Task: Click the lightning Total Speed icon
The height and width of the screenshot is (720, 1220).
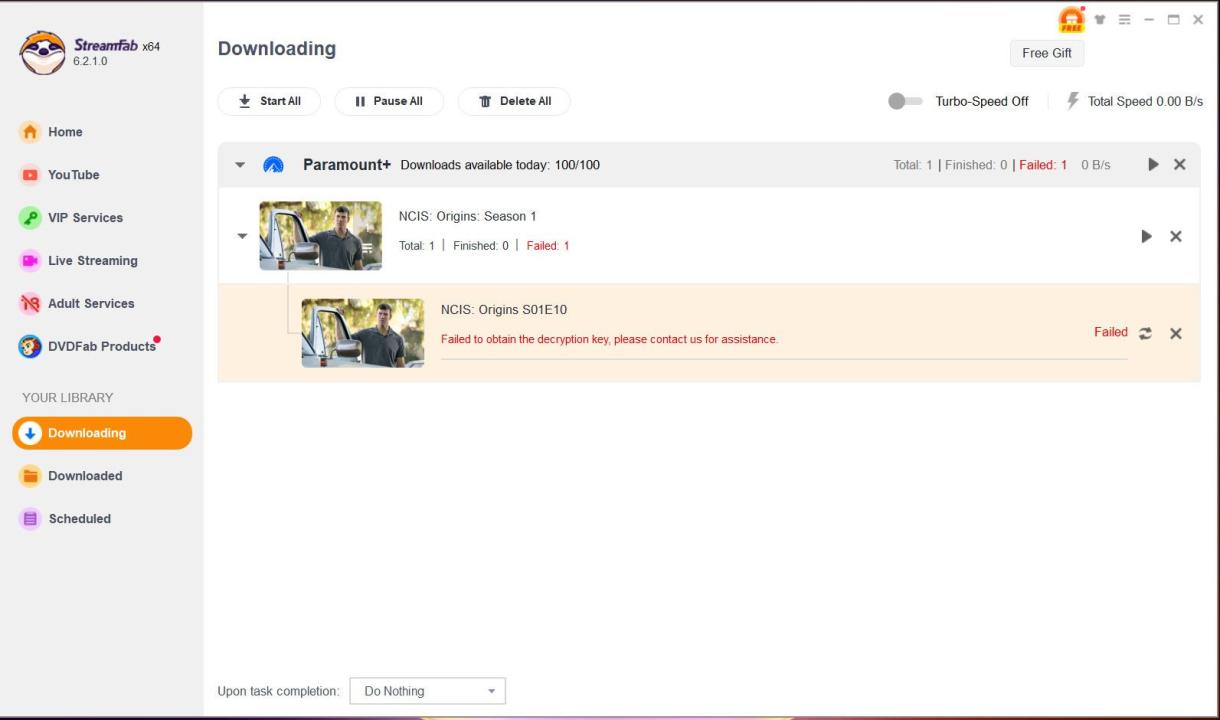Action: 1073,101
